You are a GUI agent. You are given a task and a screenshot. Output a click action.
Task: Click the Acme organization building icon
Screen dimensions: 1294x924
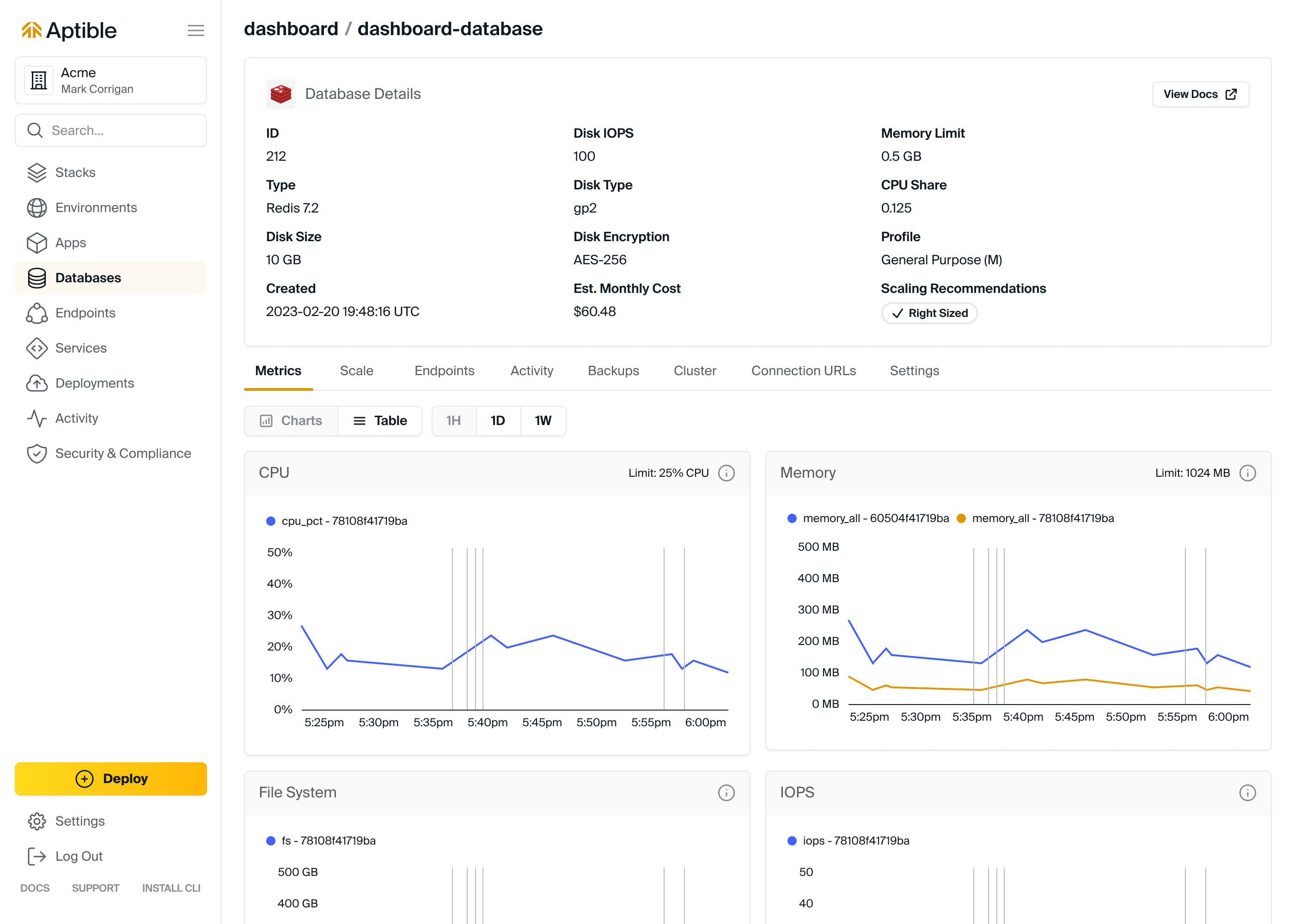pos(39,80)
